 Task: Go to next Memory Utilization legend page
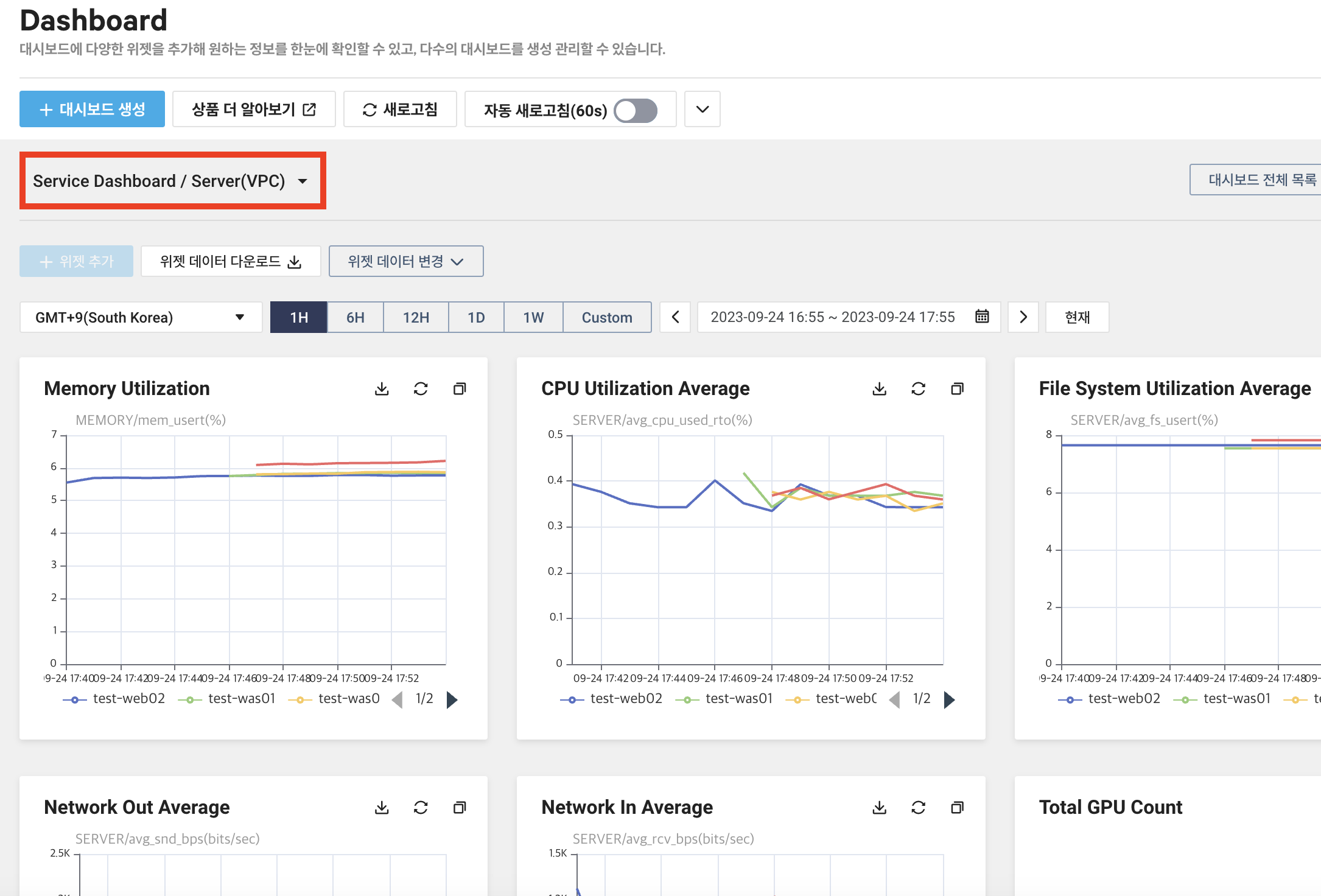452,699
